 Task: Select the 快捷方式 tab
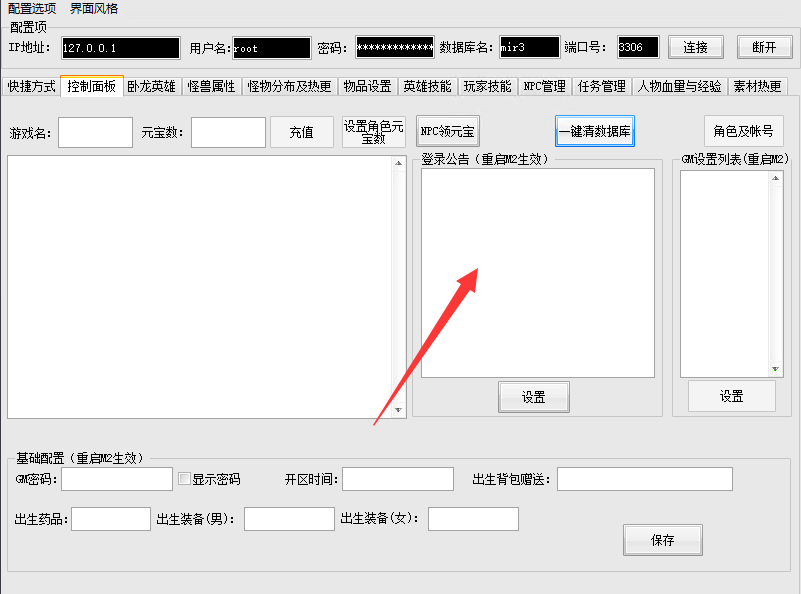31,86
